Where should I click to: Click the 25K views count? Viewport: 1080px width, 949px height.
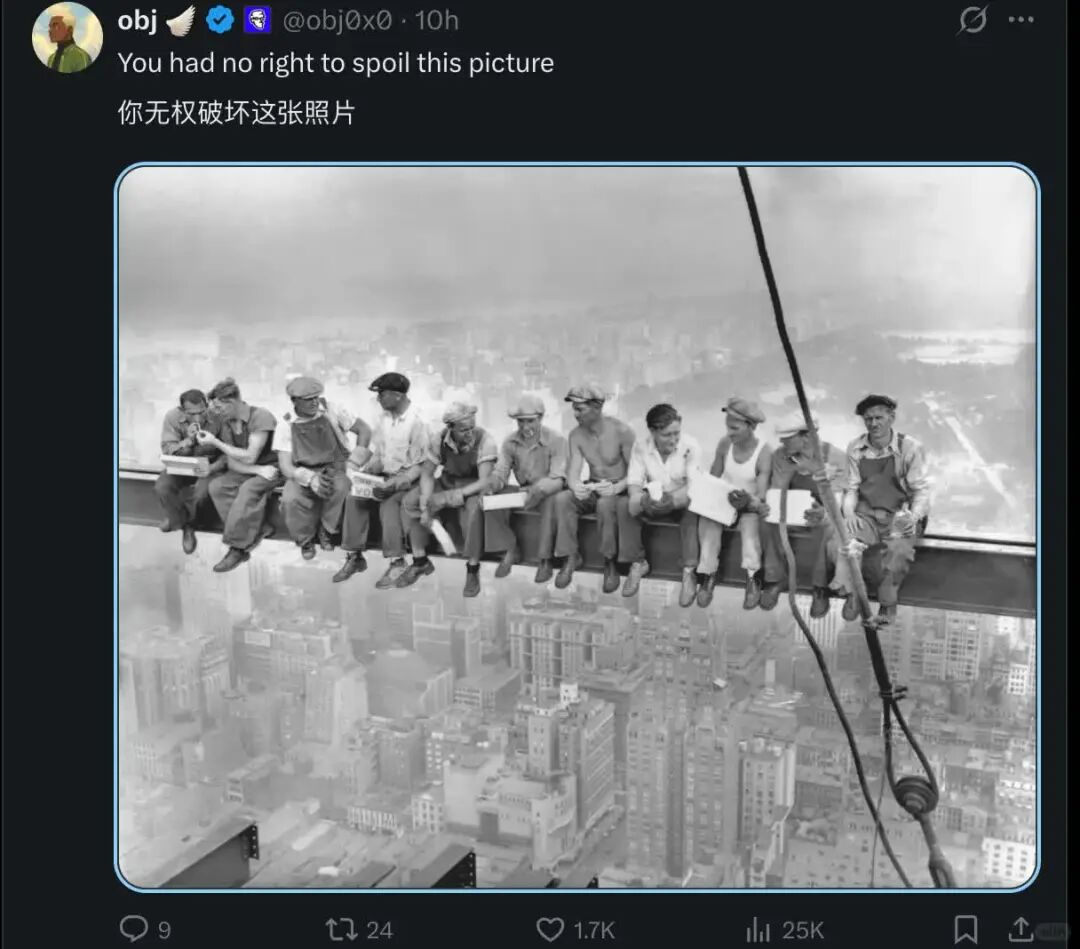pyautogui.click(x=803, y=930)
